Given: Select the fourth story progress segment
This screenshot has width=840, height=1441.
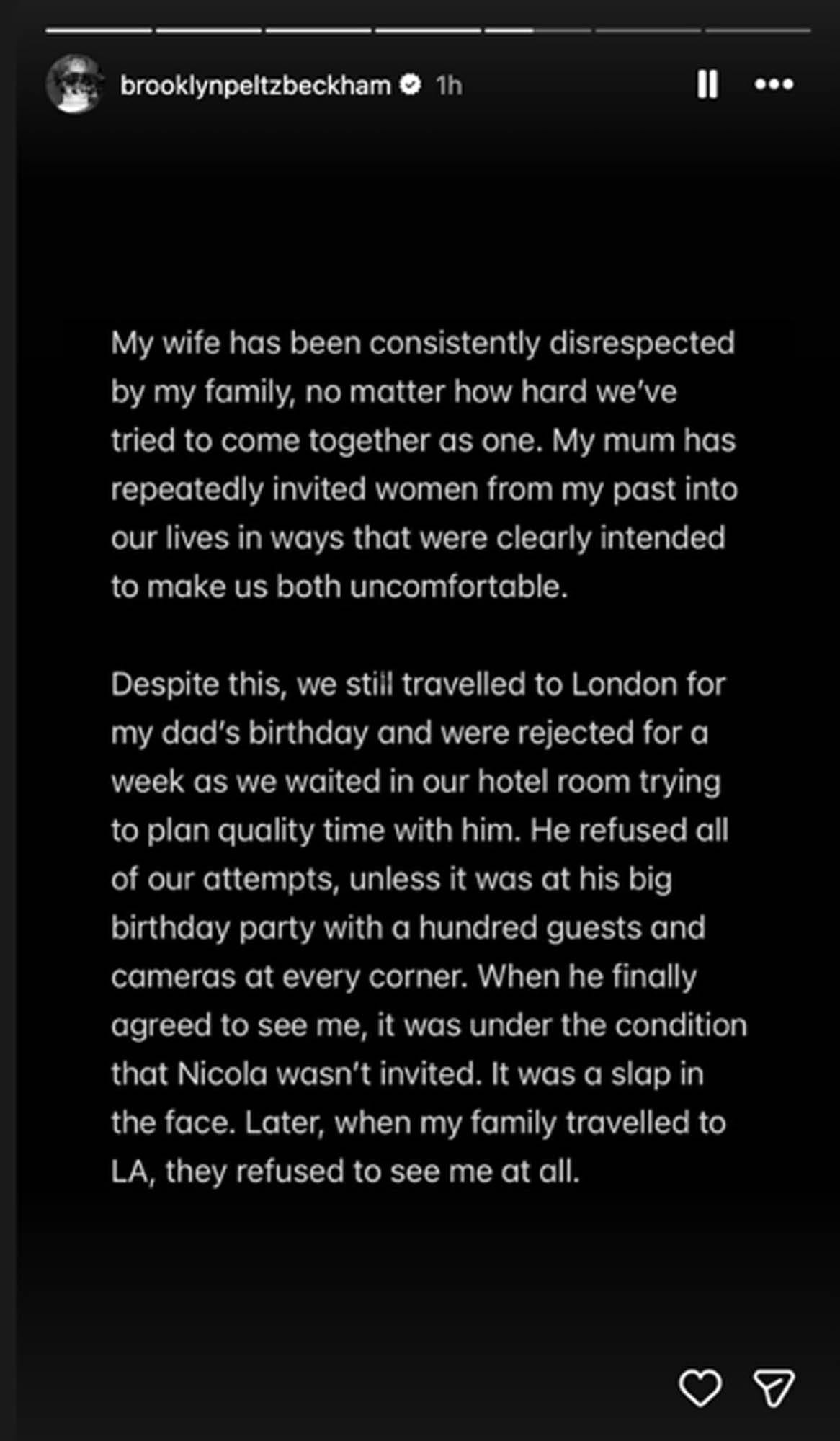Looking at the screenshot, I should (x=429, y=30).
